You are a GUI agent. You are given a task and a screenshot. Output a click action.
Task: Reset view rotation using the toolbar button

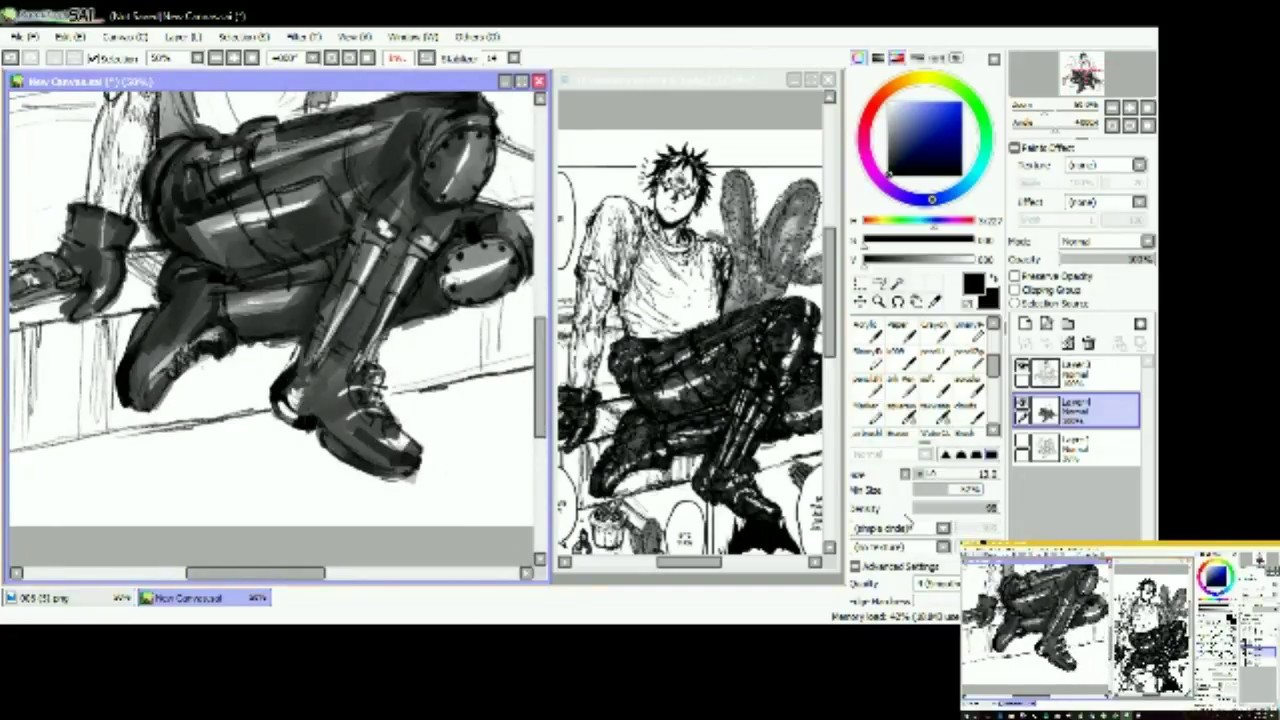(367, 58)
